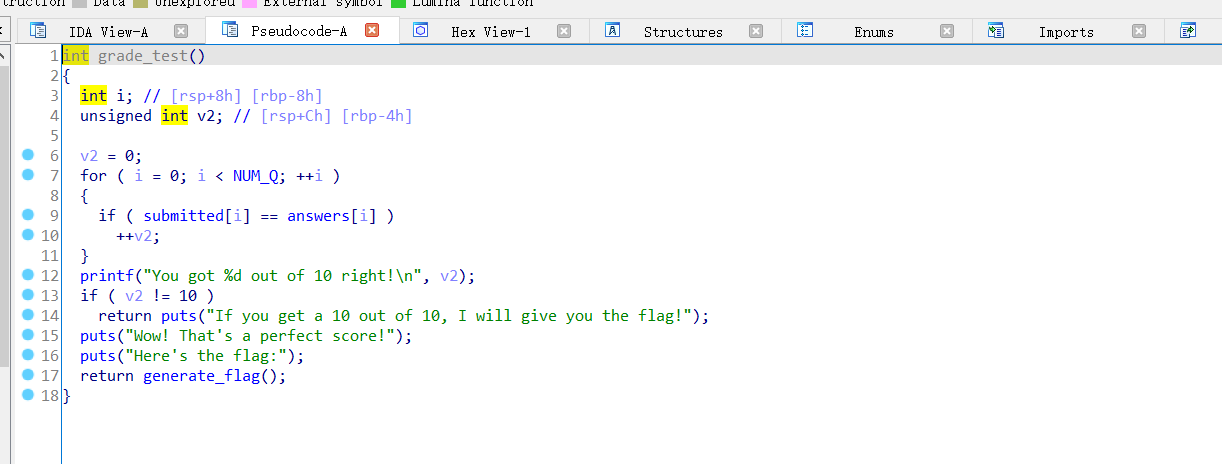Image resolution: width=1222 pixels, height=464 pixels.
Task: Click puts on line 16
Action: pos(98,356)
